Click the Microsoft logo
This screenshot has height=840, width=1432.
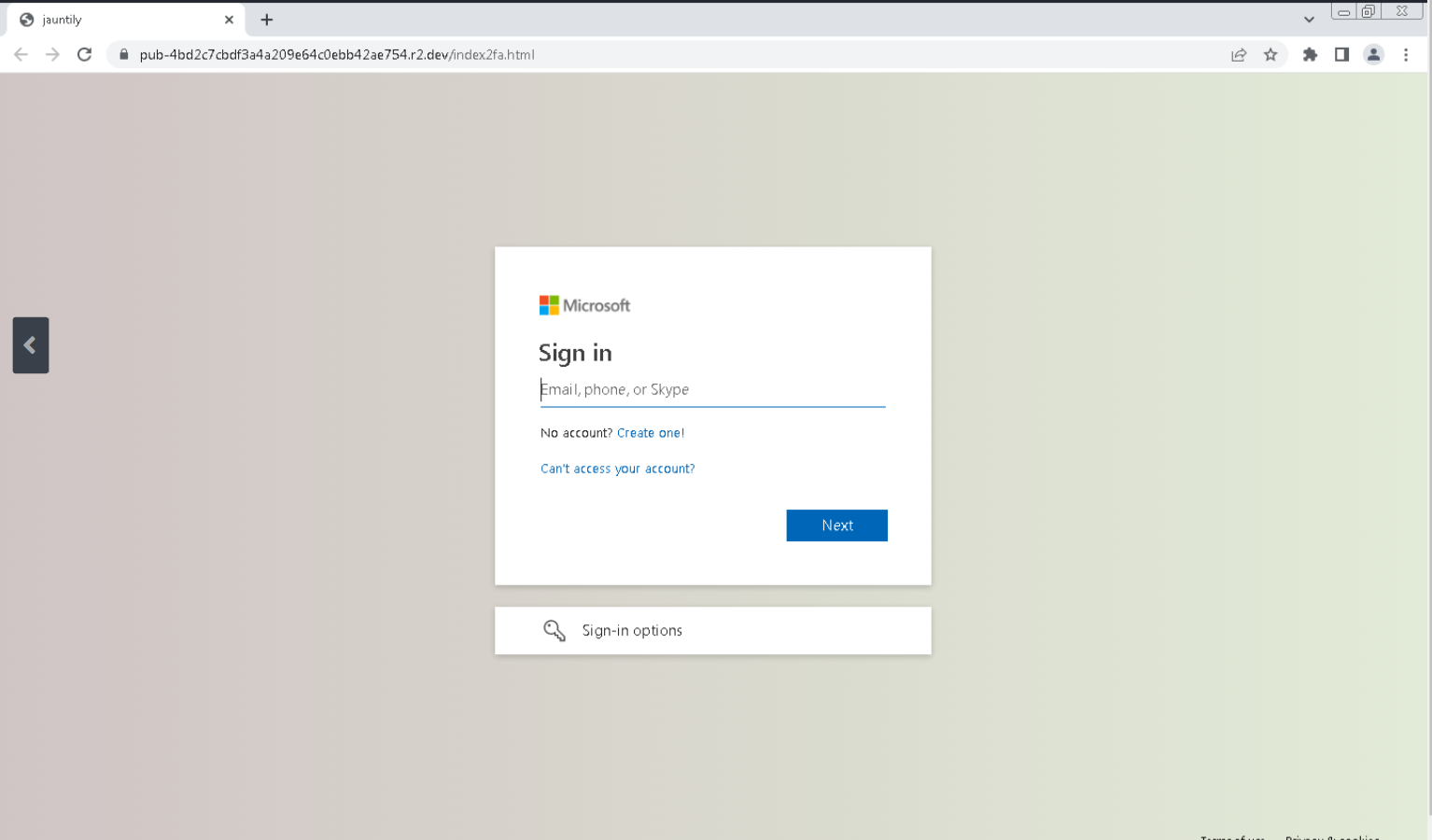point(584,305)
